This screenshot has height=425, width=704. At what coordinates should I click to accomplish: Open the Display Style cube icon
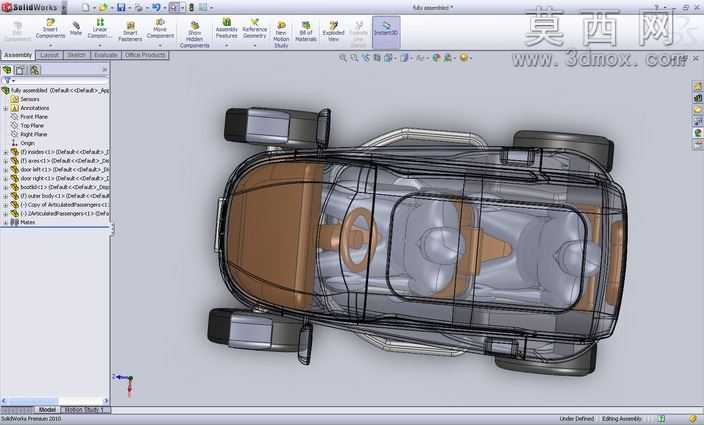coord(404,57)
